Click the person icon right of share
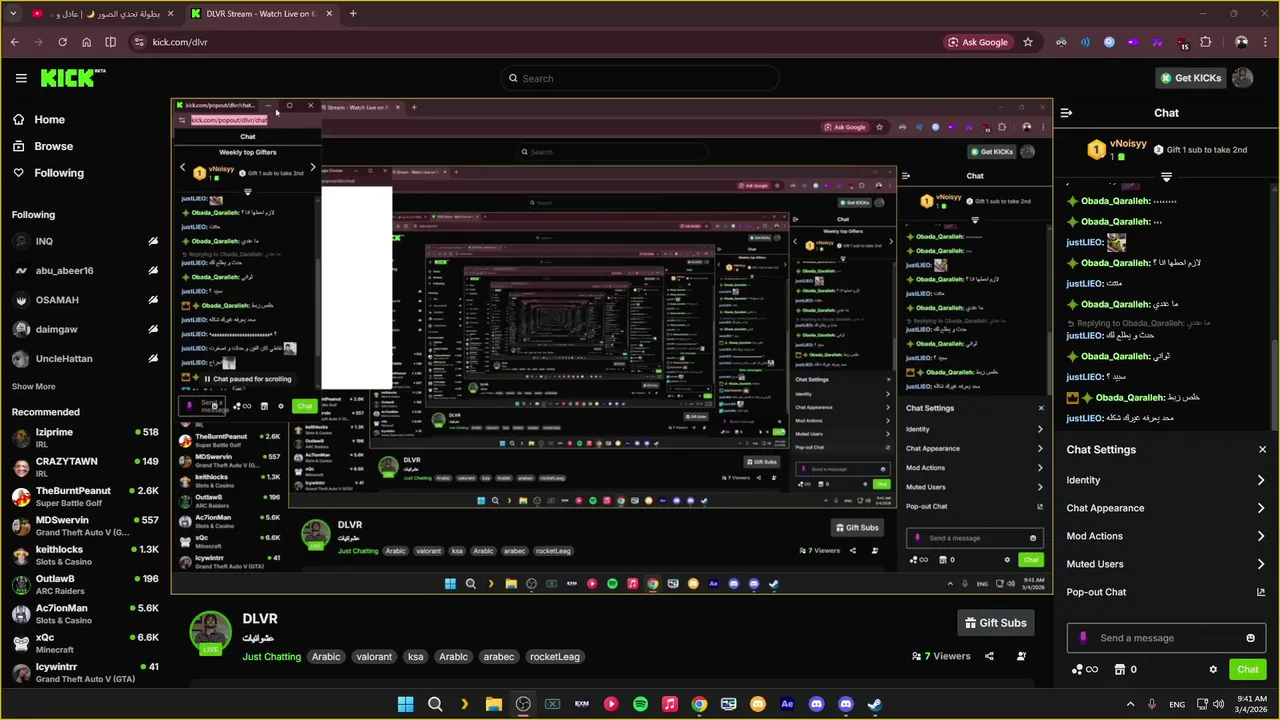Viewport: 1280px width, 720px height. pos(1021,656)
